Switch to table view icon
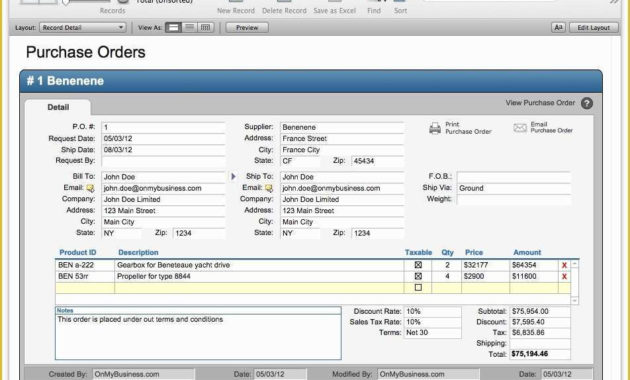The height and width of the screenshot is (380, 630). (205, 27)
